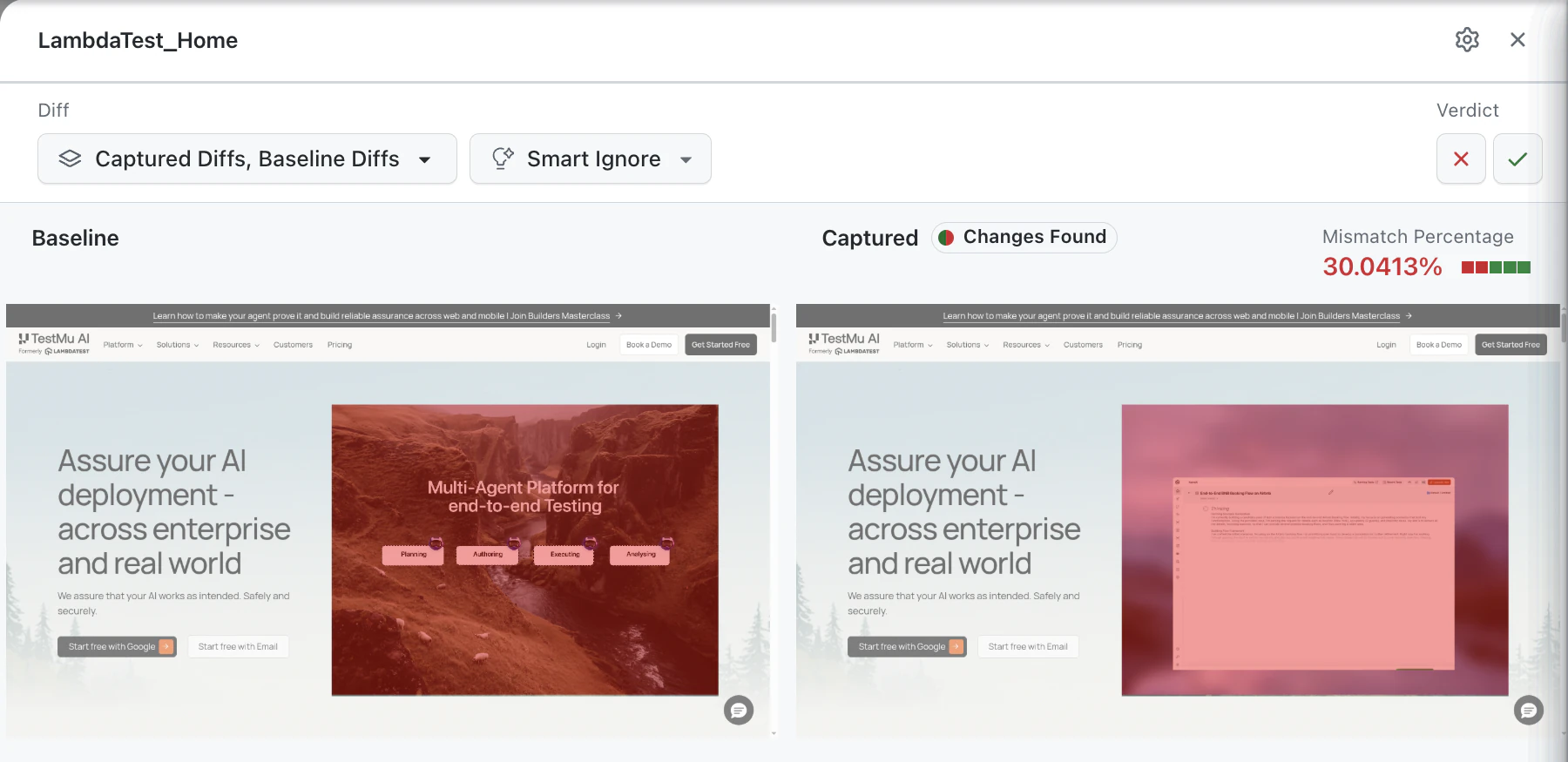Click the LambdaTest_Home title text
Image resolution: width=1568 pixels, height=762 pixels.
pyautogui.click(x=138, y=40)
